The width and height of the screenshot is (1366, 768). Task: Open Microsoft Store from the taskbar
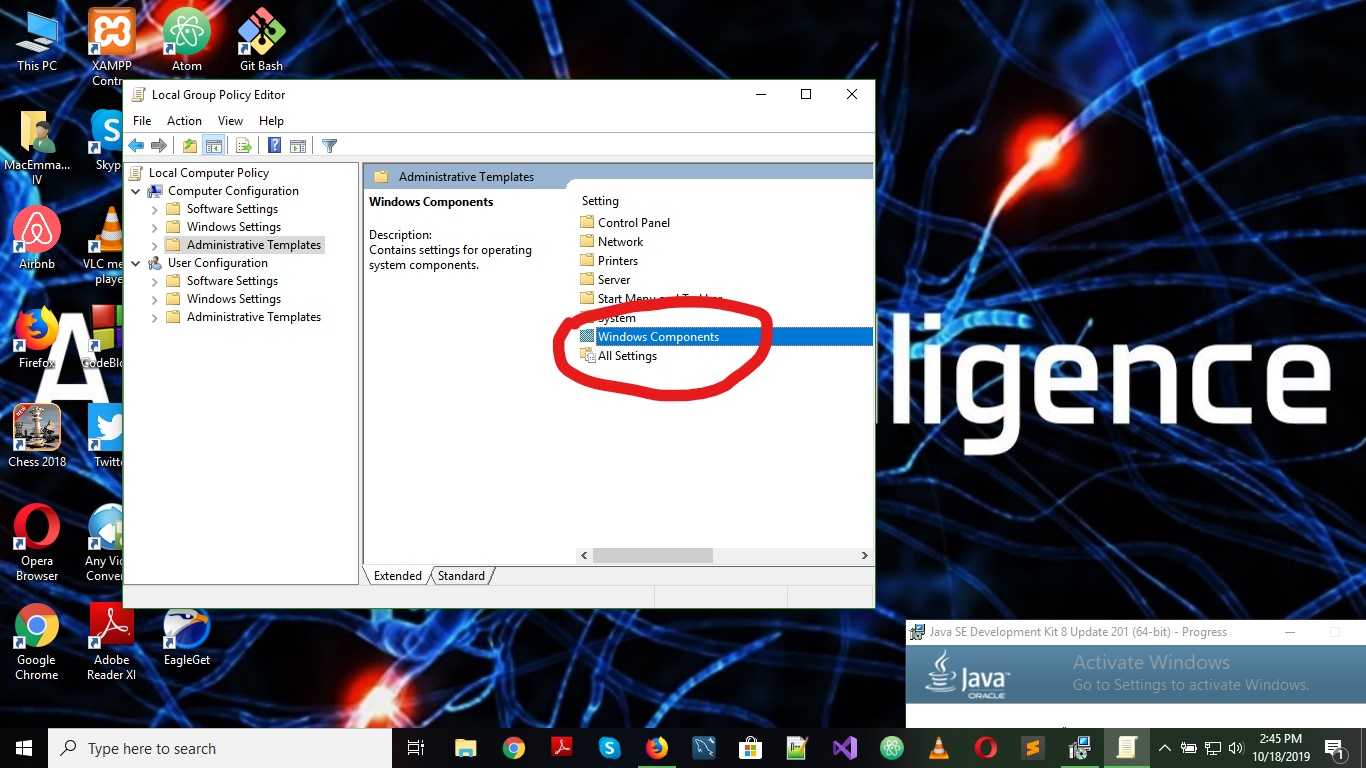[750, 748]
